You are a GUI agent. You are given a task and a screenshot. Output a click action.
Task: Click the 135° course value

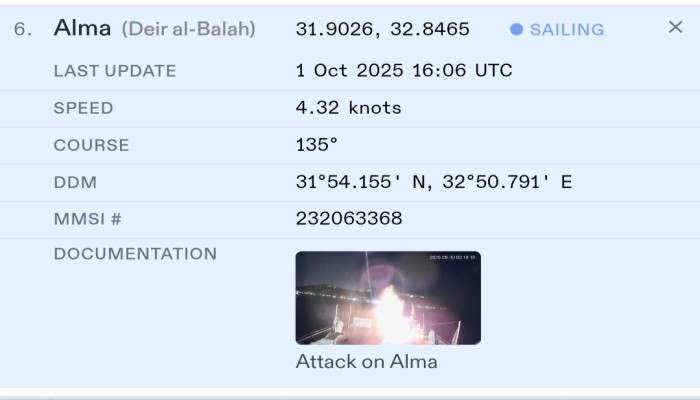(317, 145)
